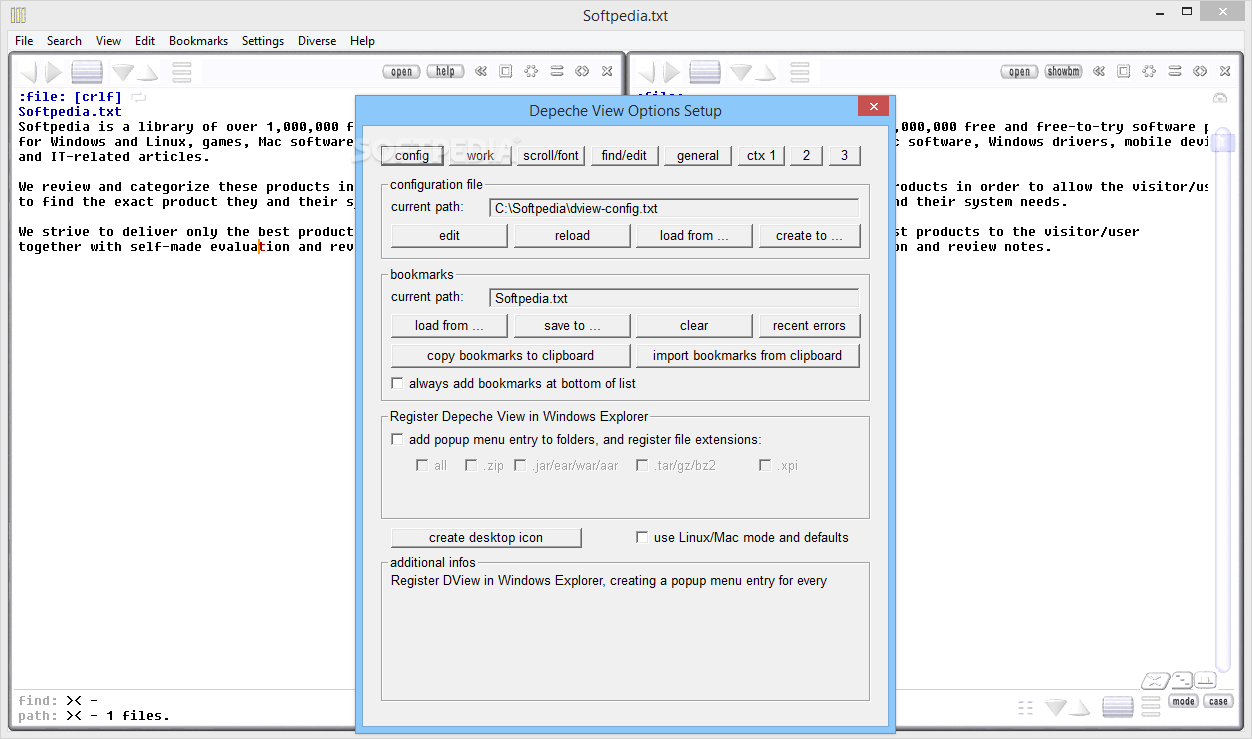Click the case button at bottom right

[x=1218, y=701]
